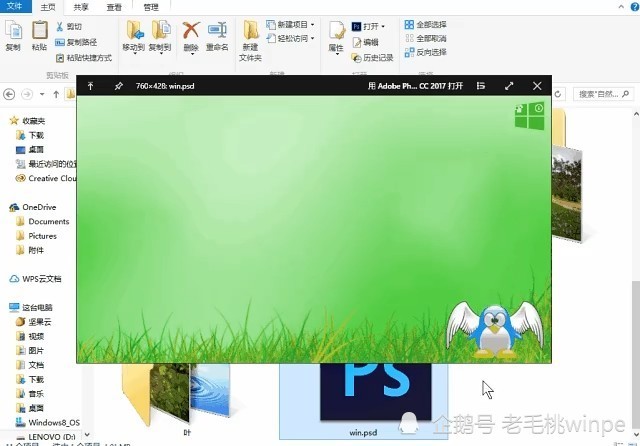Open 下载 under Favorites
The height and width of the screenshot is (446, 640).
(30, 135)
